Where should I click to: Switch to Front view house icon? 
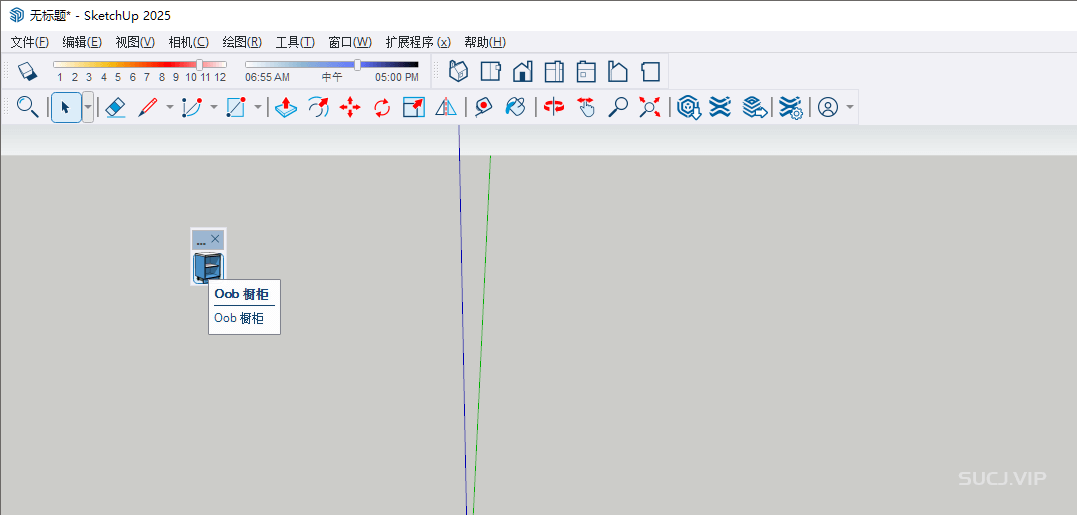[x=522, y=71]
